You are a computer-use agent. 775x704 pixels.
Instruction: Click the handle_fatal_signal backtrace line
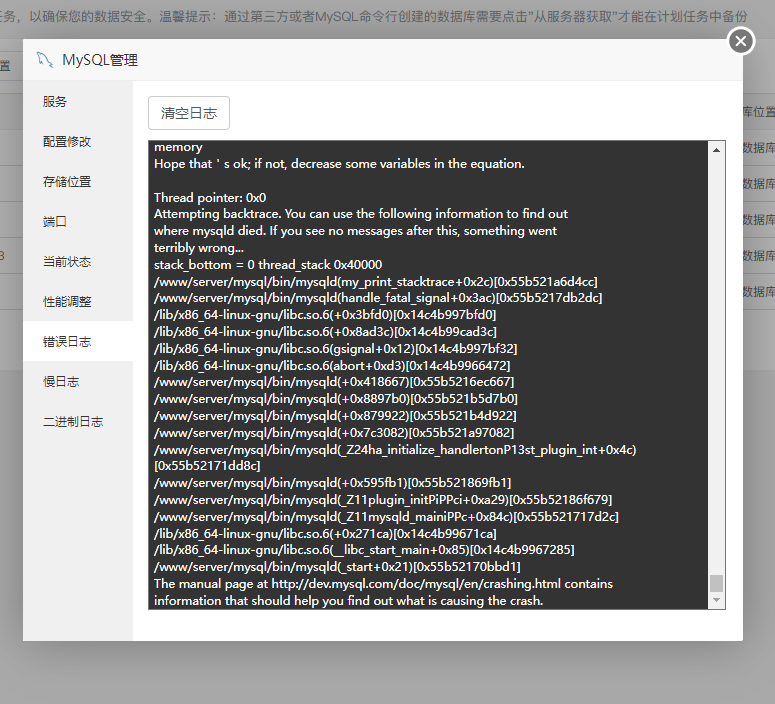[x=378, y=298]
